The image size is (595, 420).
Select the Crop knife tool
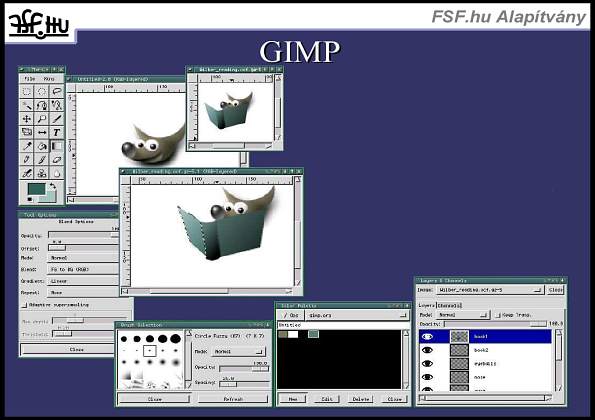tap(57, 119)
